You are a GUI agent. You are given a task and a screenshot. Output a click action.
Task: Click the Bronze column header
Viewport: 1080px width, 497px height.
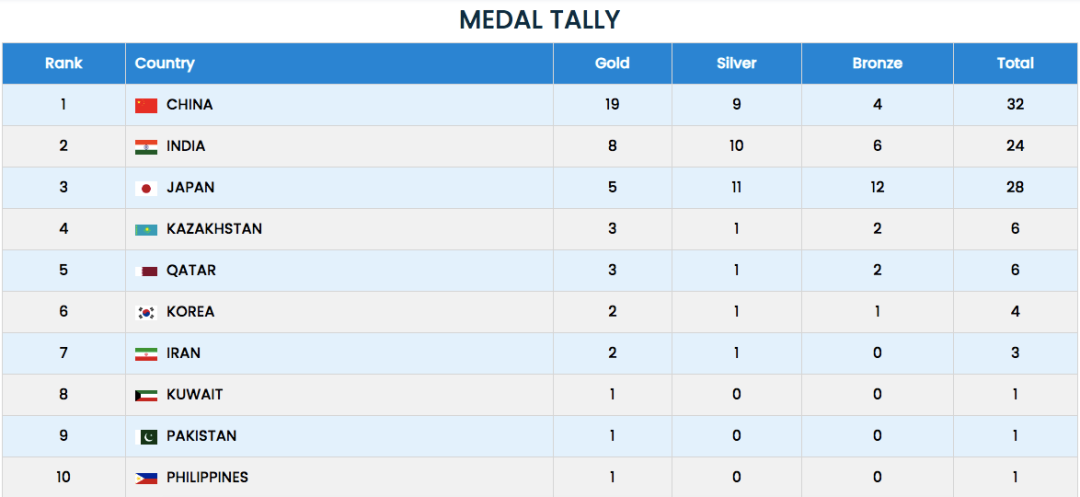tap(877, 63)
